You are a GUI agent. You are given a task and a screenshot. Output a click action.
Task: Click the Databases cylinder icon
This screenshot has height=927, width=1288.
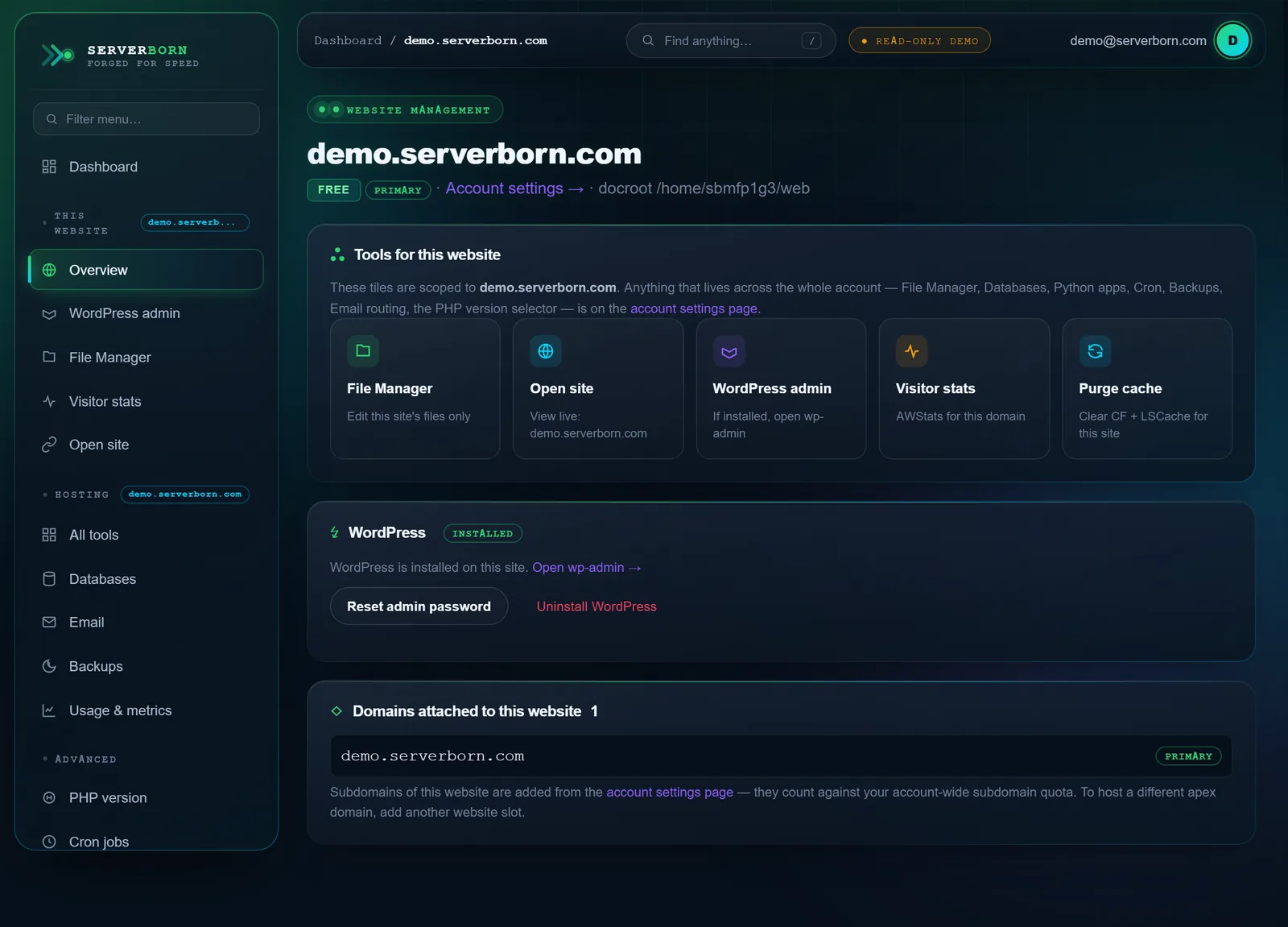[x=49, y=579]
